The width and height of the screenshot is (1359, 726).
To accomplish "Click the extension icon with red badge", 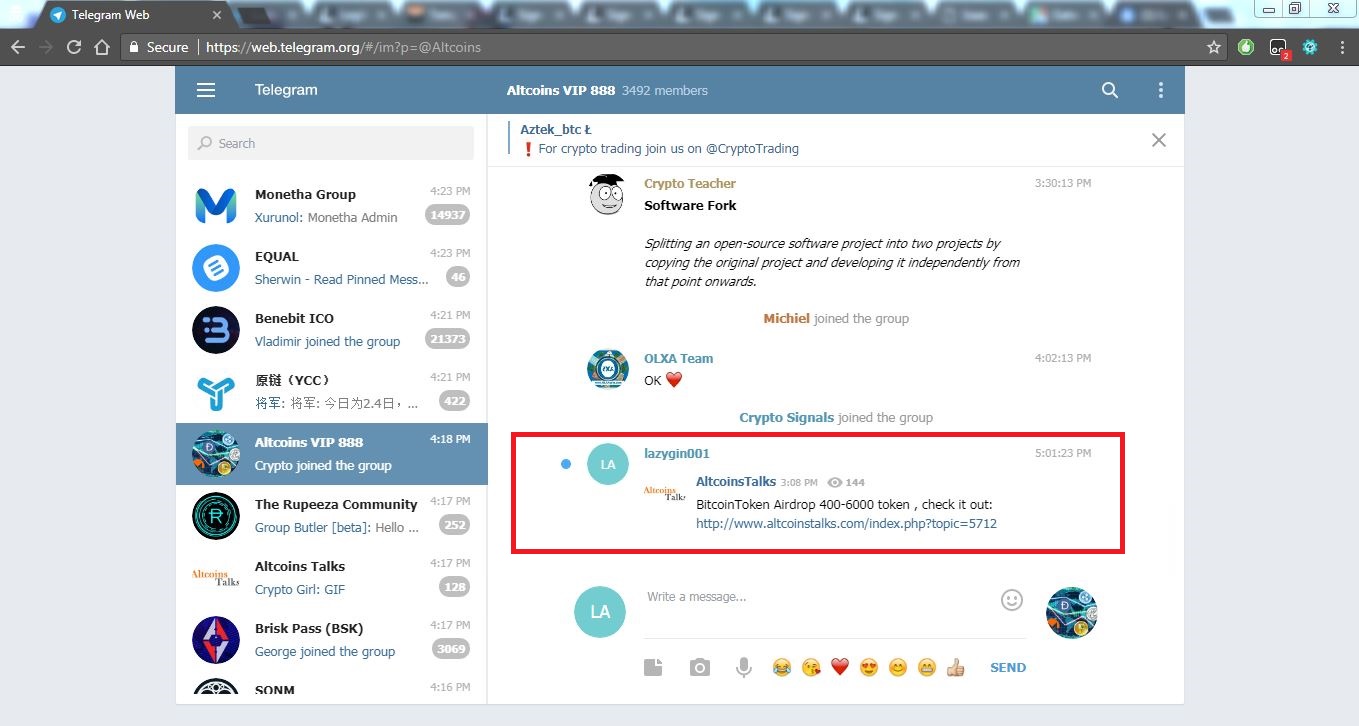I will coord(1278,48).
